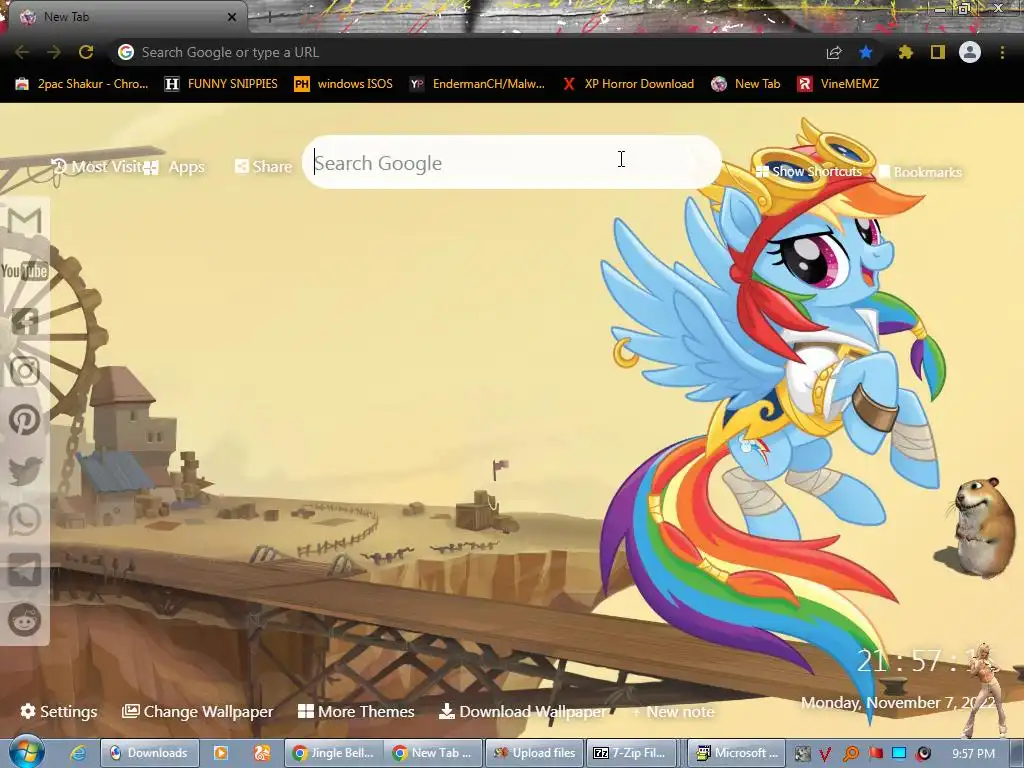Switch to Upload files taskbar window
The width and height of the screenshot is (1024, 768).
pos(534,753)
